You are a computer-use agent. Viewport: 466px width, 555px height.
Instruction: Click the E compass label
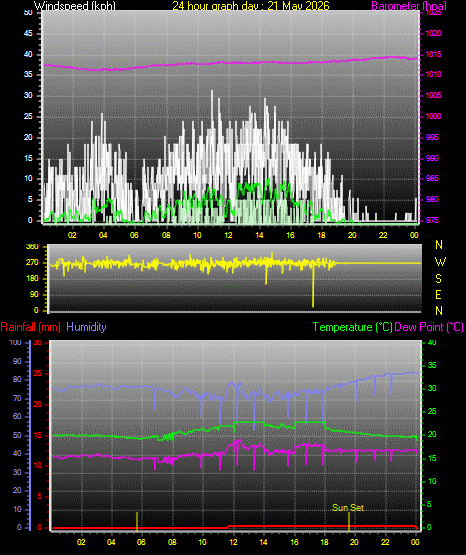(438, 294)
